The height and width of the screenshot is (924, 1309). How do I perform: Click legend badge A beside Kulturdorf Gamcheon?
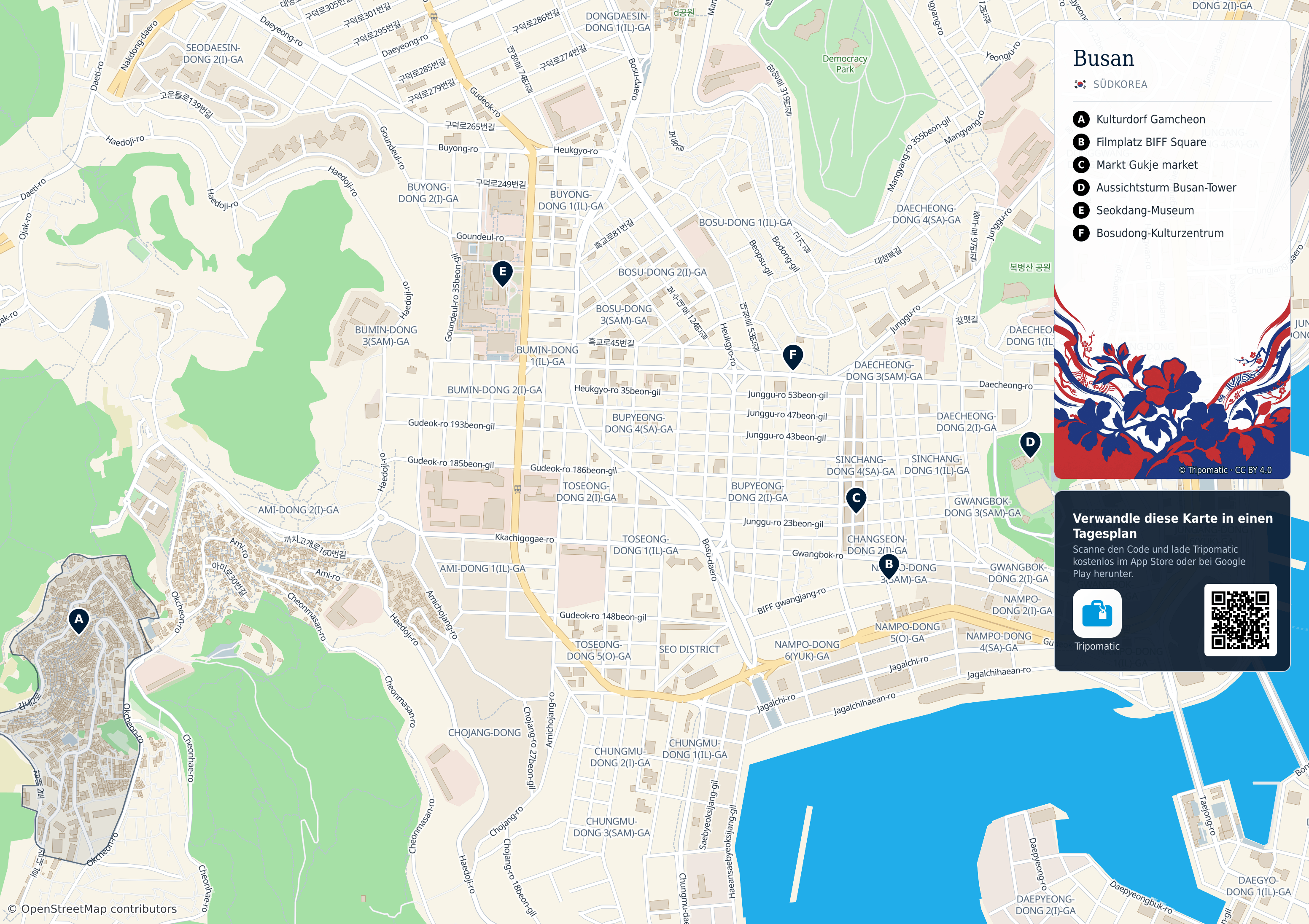(x=1081, y=119)
